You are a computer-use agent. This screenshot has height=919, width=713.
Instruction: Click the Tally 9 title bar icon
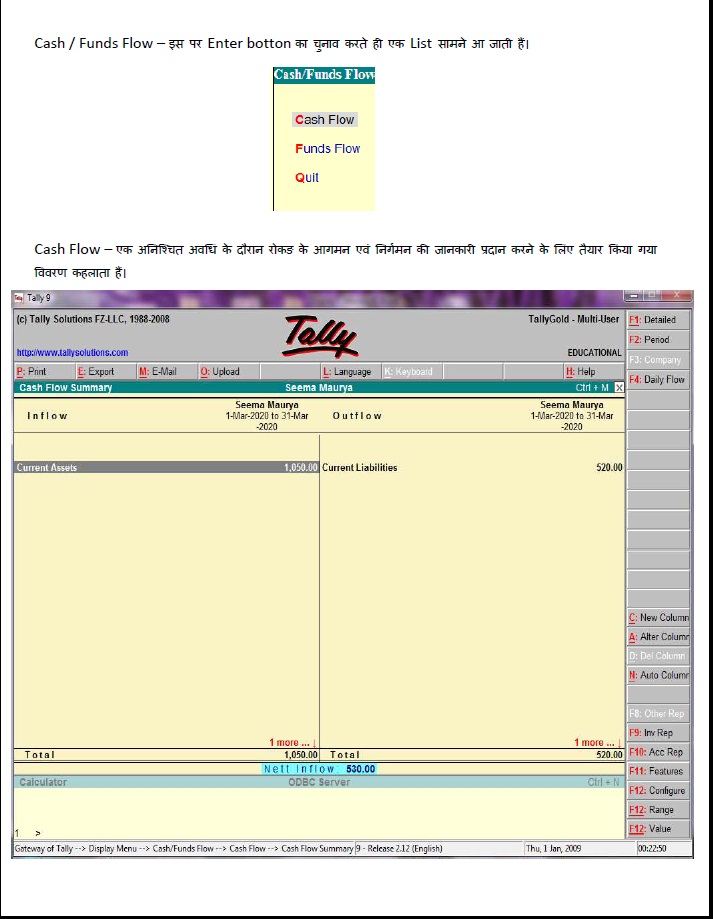19,298
